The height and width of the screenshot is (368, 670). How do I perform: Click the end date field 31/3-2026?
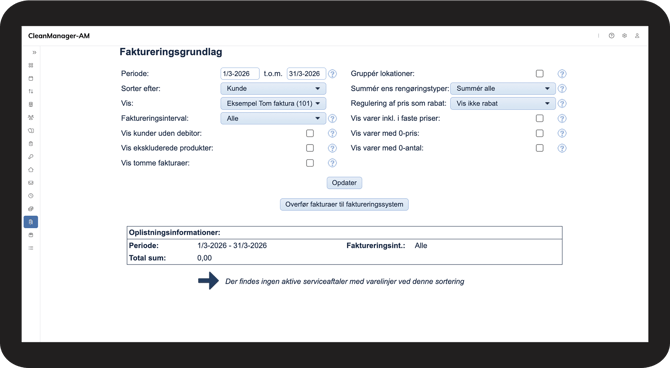306,74
